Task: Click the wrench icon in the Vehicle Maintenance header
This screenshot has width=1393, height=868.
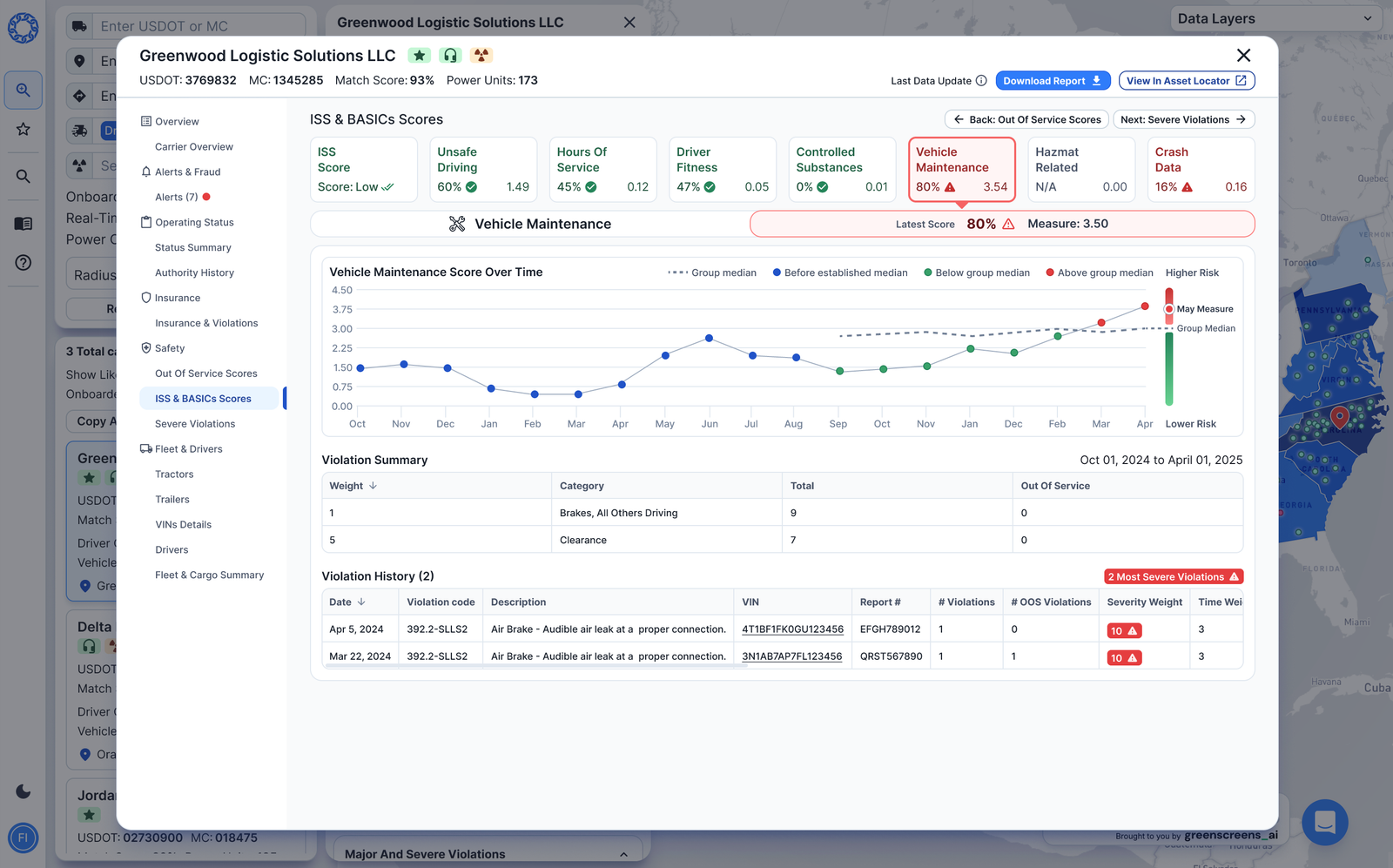Action: [x=456, y=224]
